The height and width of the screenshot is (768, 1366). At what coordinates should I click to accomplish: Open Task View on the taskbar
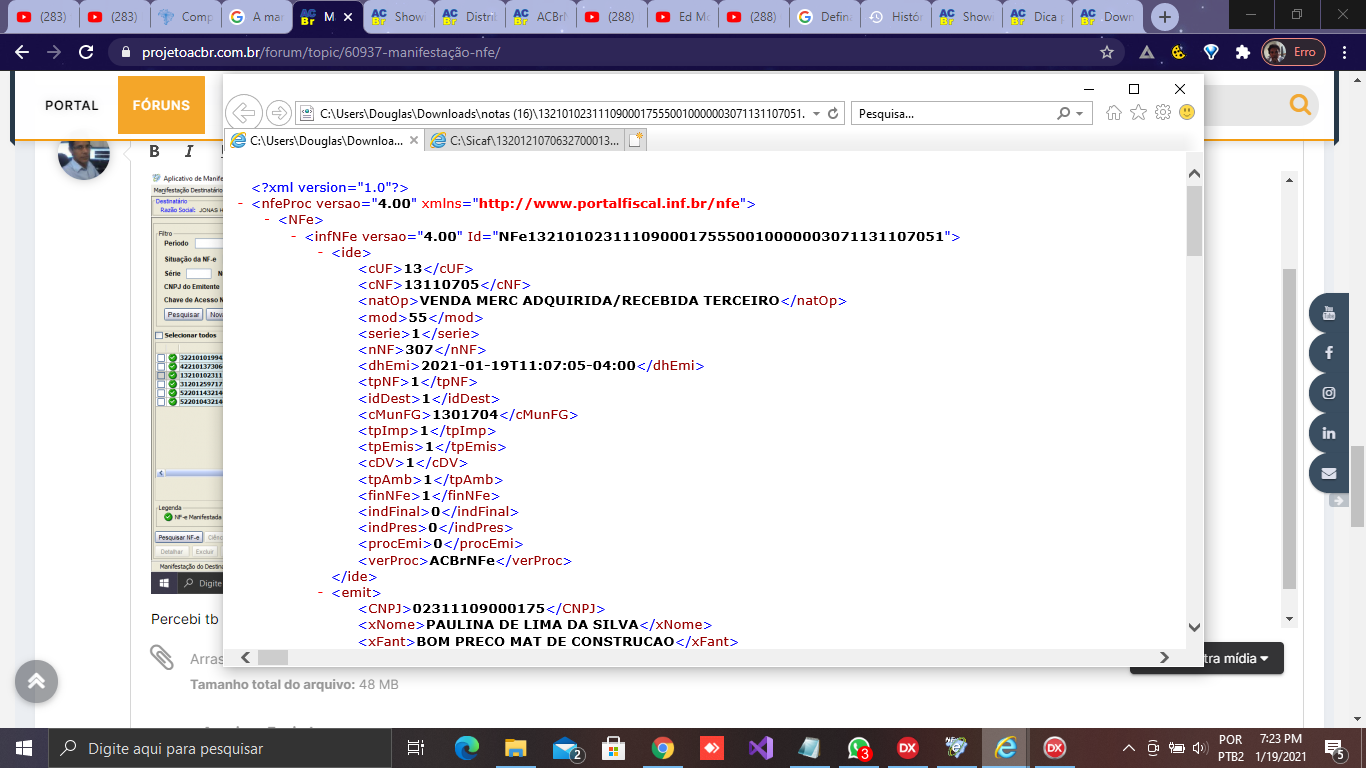pyautogui.click(x=416, y=748)
